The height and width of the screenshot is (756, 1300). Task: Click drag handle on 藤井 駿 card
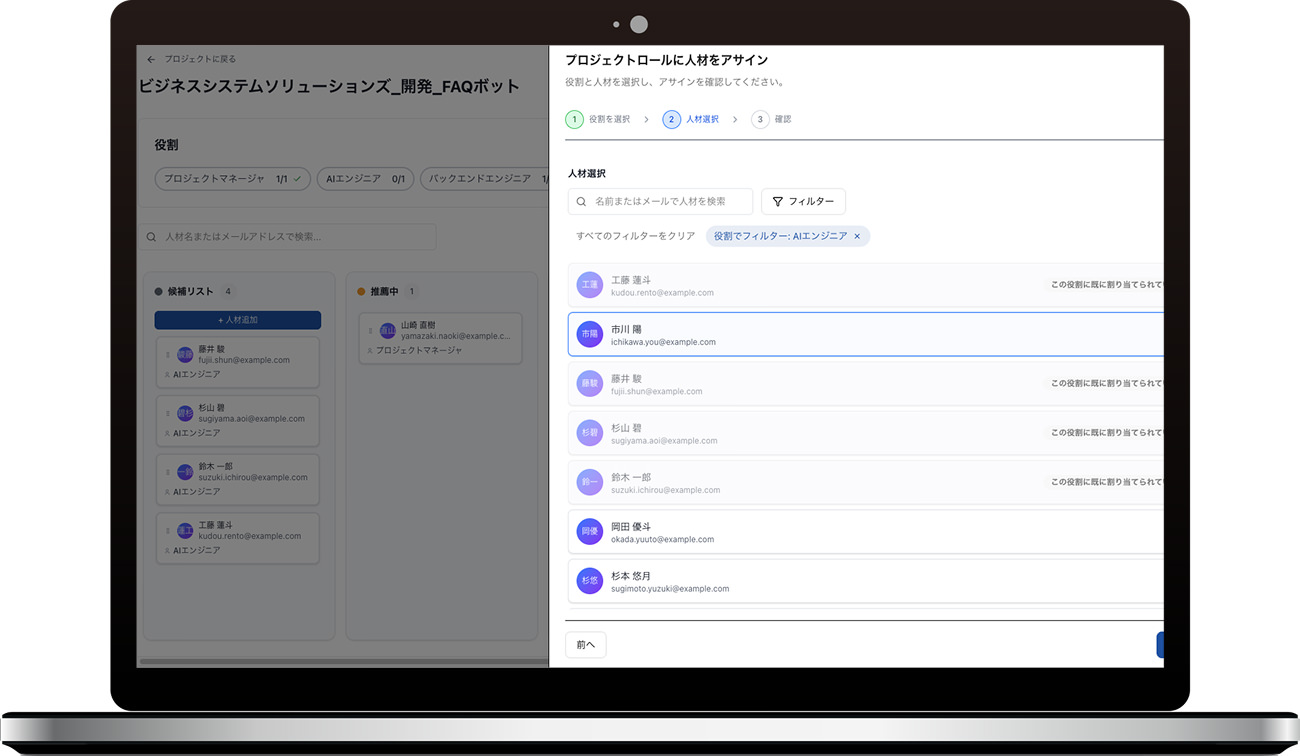click(168, 355)
